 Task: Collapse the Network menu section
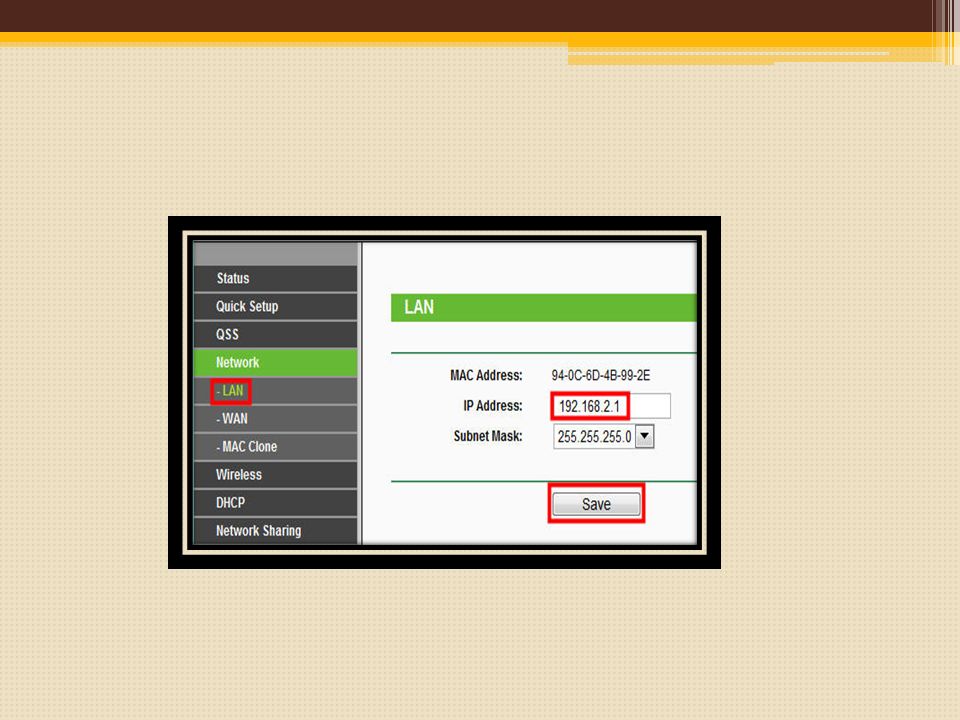click(x=276, y=362)
